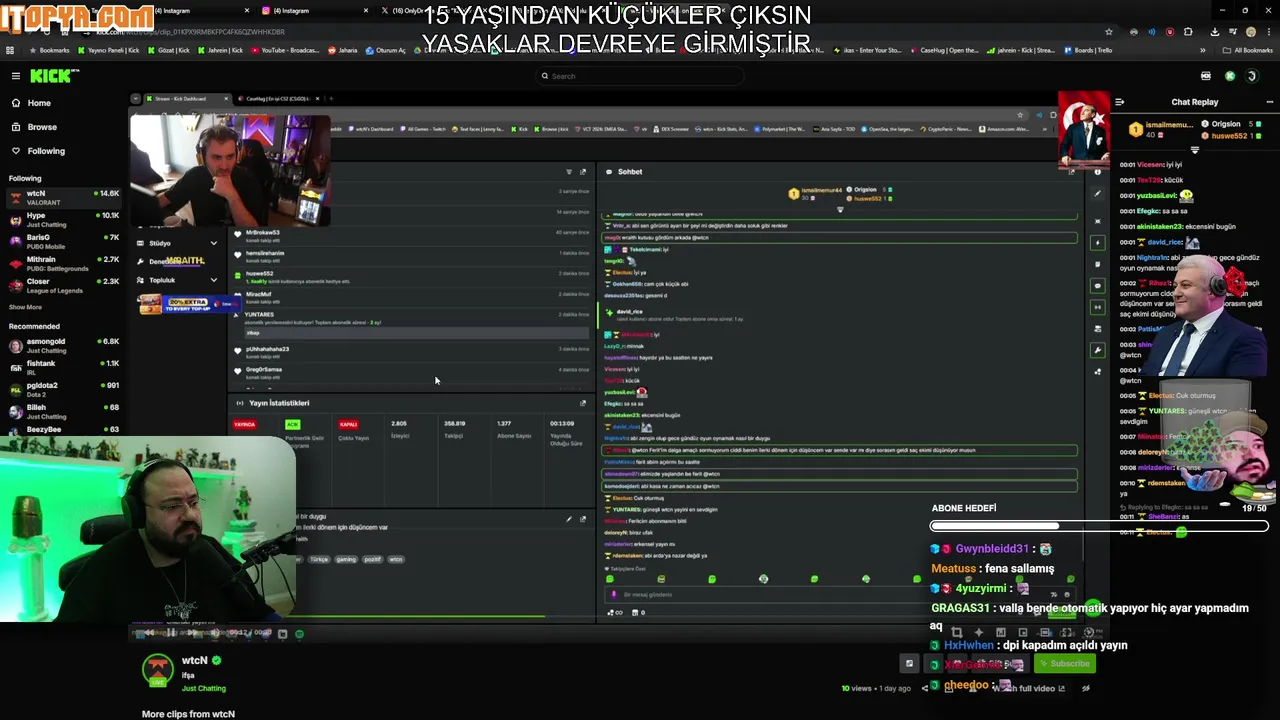Click the red YAYINDA live status badge
Screen dimensions: 1280x720
pos(244,424)
